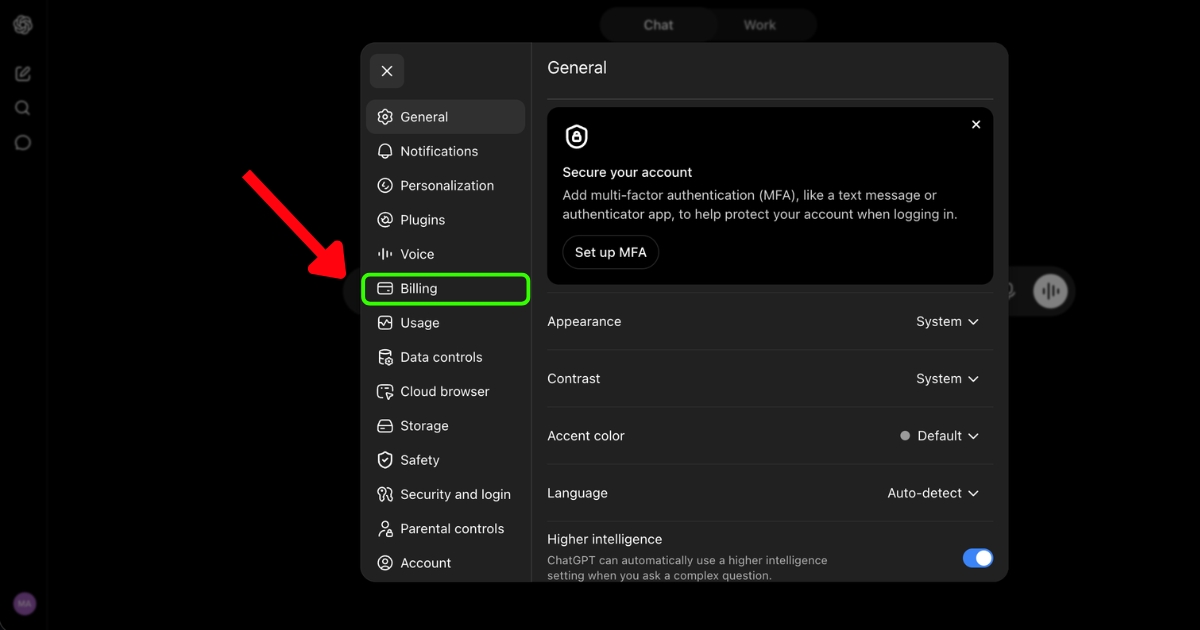Click the Data controls database icon
The image size is (1200, 630).
385,357
